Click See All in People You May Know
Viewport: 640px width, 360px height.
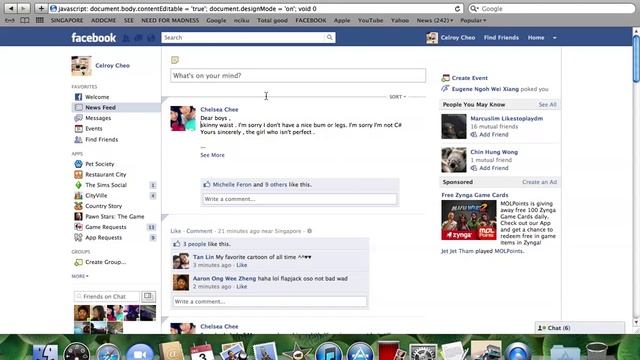pos(547,104)
